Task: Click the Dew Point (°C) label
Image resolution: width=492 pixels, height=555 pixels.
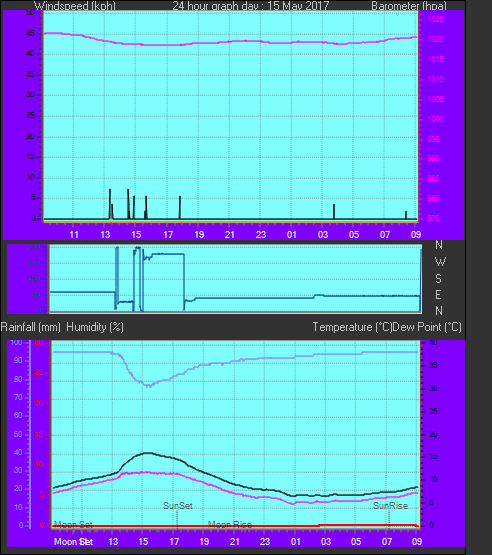Action: pos(427,327)
